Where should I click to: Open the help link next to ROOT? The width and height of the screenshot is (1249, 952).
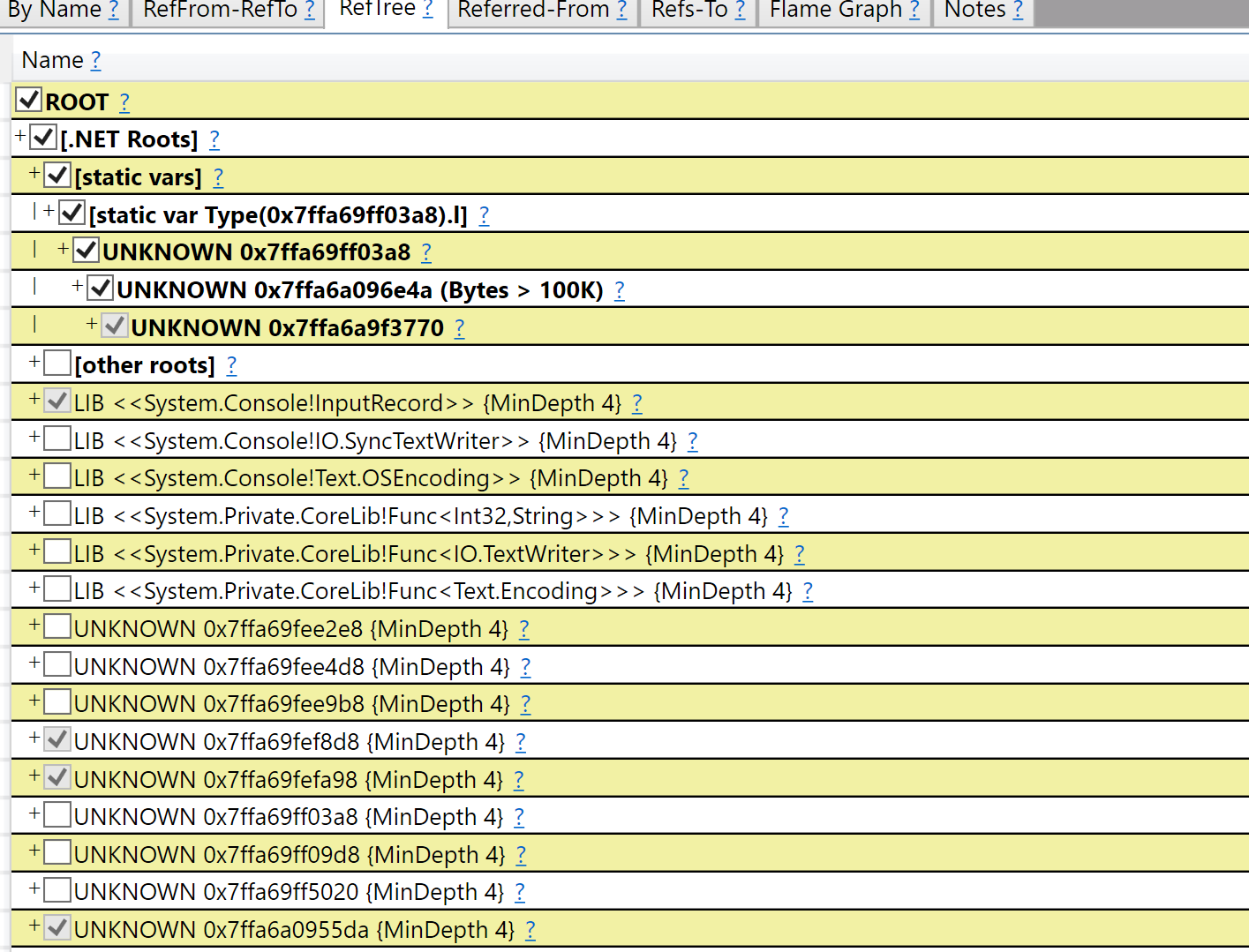pos(124,101)
